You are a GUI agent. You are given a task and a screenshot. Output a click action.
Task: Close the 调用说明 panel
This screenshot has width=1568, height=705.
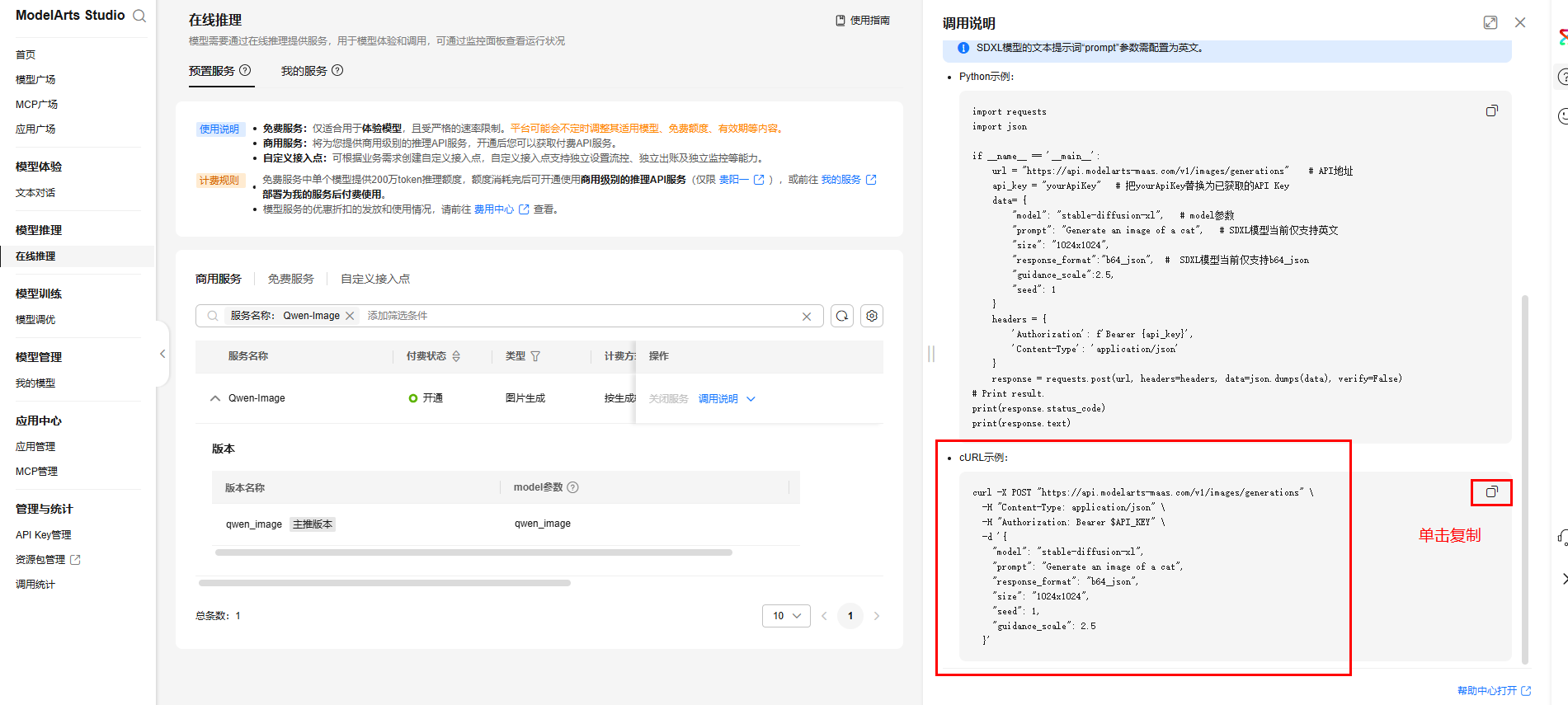click(1520, 22)
